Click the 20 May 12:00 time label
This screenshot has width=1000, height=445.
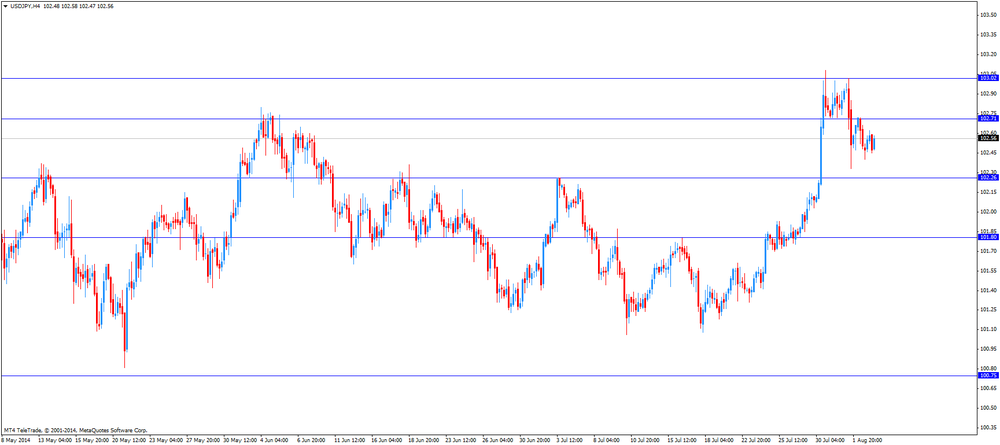[128, 440]
